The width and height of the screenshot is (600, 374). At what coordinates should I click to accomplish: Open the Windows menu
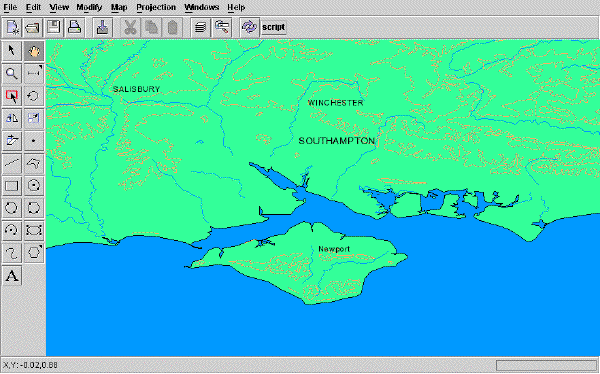(202, 7)
